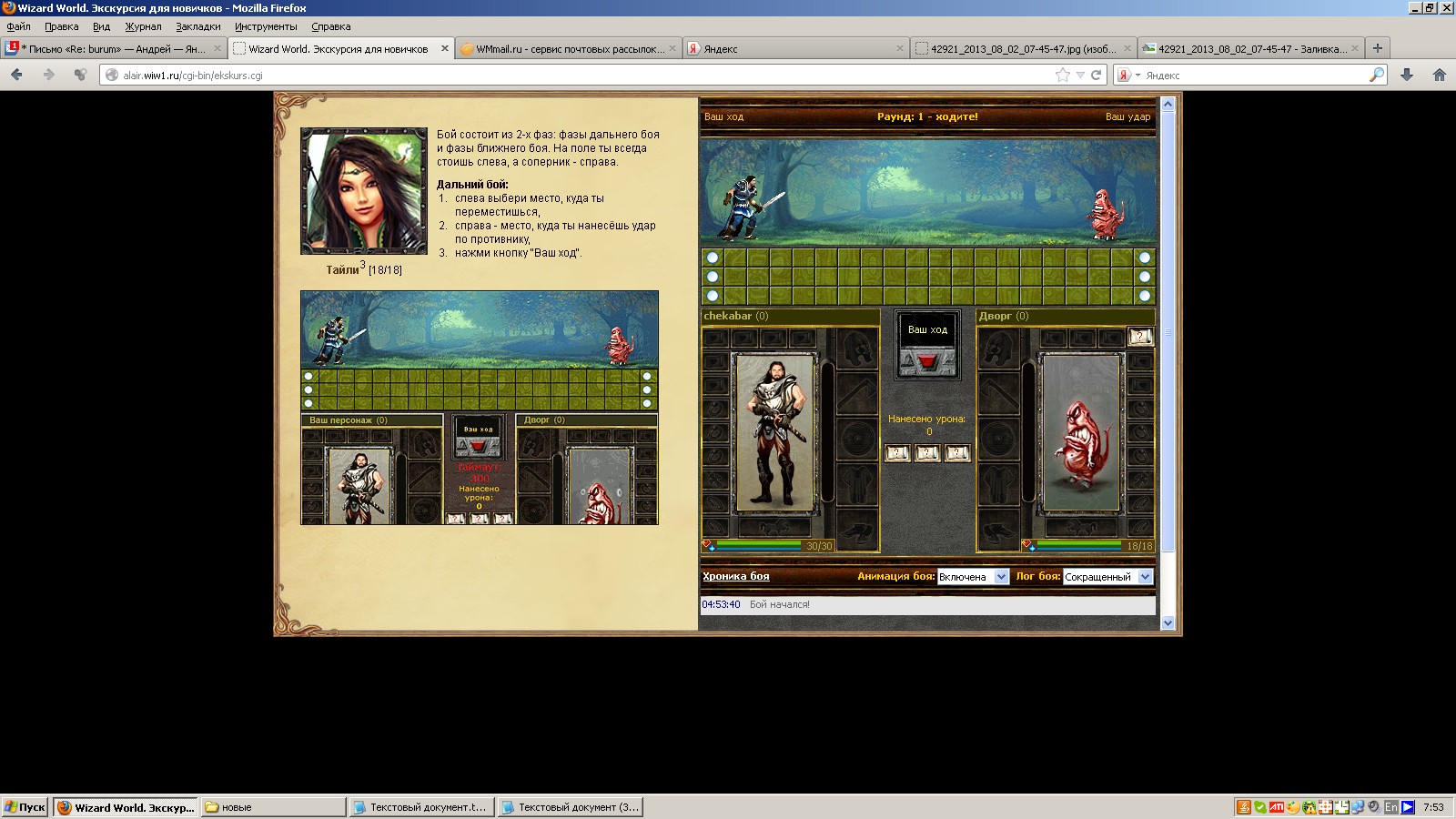Open the Анимация боя dropdown
1456x819 pixels.
pyautogui.click(x=973, y=577)
